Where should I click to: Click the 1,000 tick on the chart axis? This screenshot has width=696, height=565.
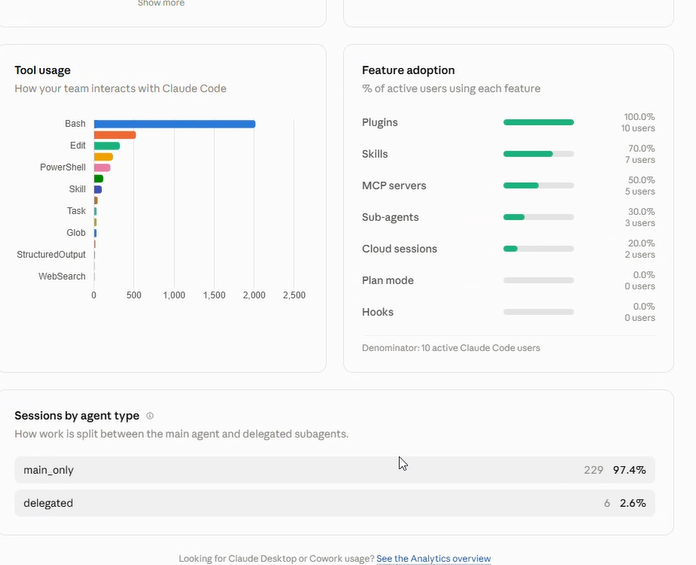coord(174,295)
